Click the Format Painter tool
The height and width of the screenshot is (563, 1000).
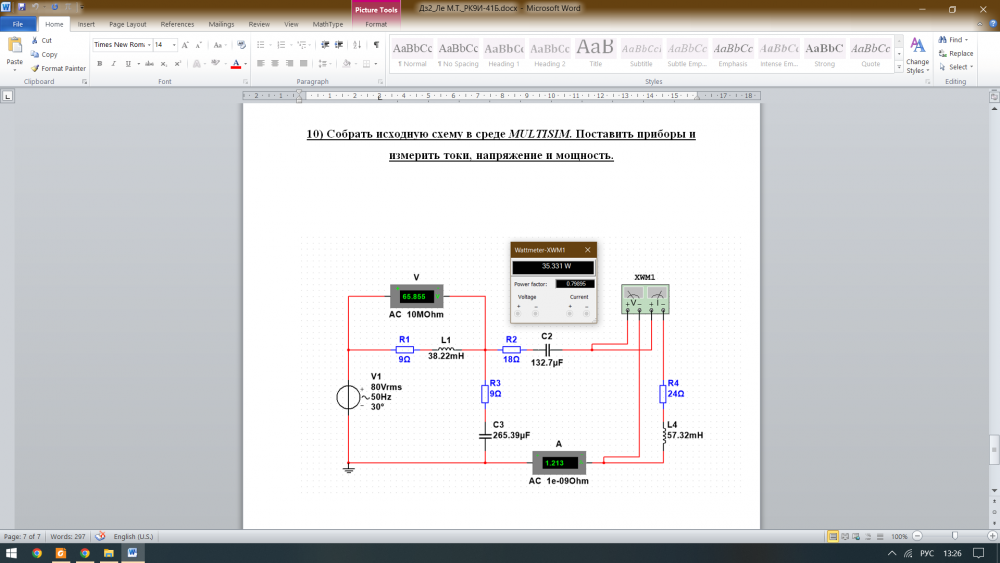point(59,68)
